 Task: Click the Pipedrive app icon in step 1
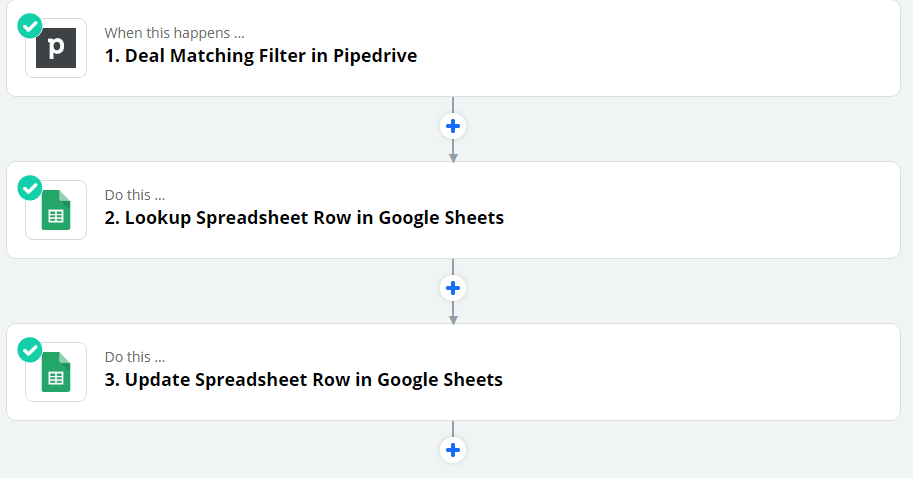56,48
